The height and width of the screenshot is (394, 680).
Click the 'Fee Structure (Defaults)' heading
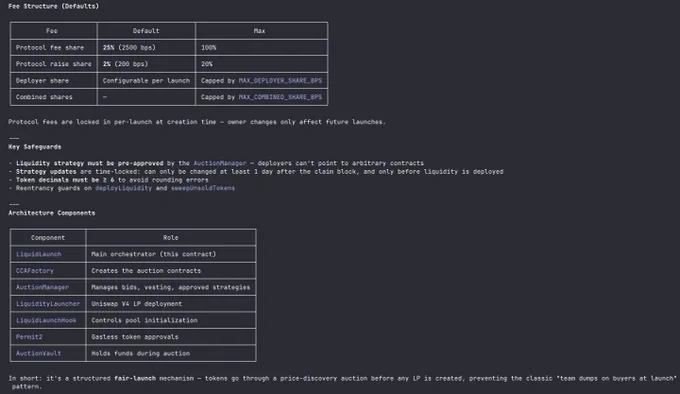coord(53,6)
